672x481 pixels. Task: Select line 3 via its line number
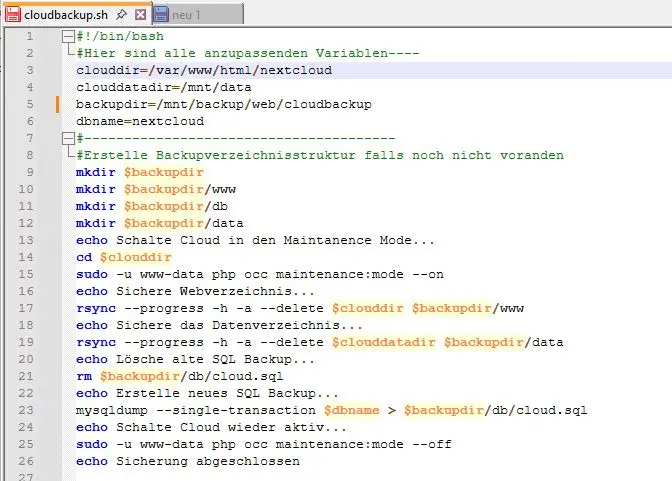(x=29, y=70)
